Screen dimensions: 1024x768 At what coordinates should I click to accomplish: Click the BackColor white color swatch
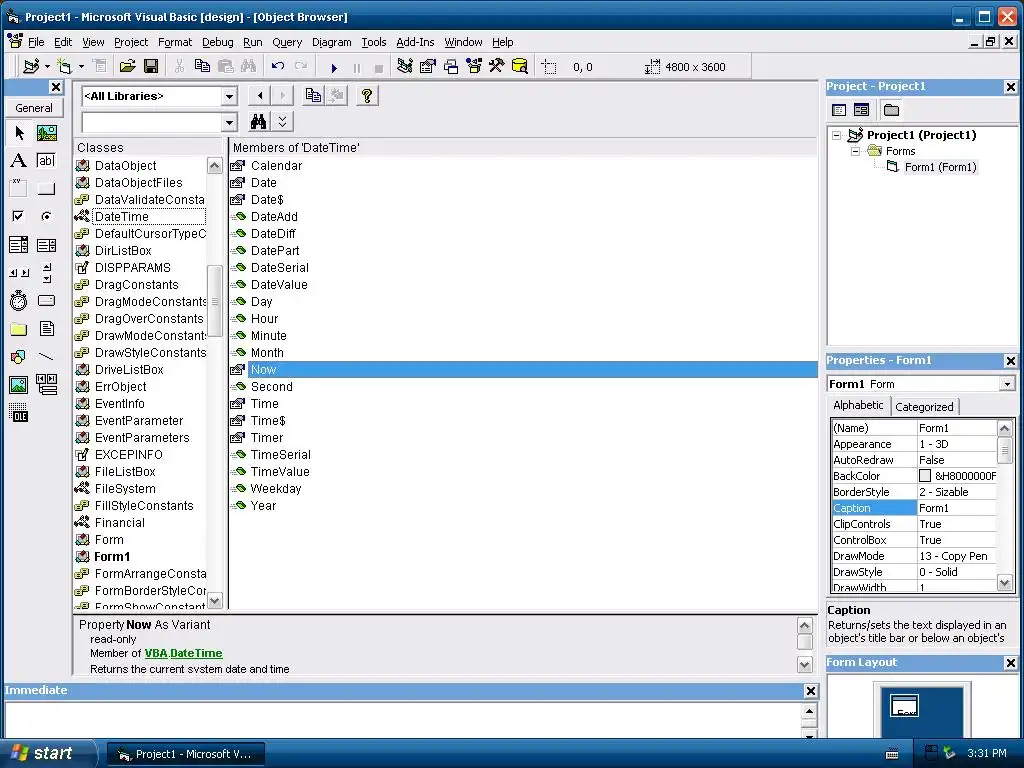tap(925, 475)
